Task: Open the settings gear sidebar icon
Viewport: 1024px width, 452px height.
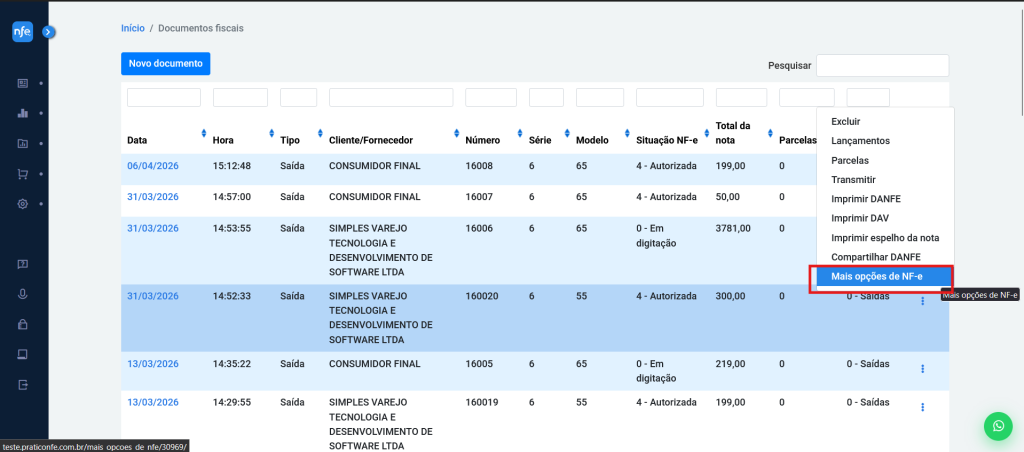Action: 22,204
